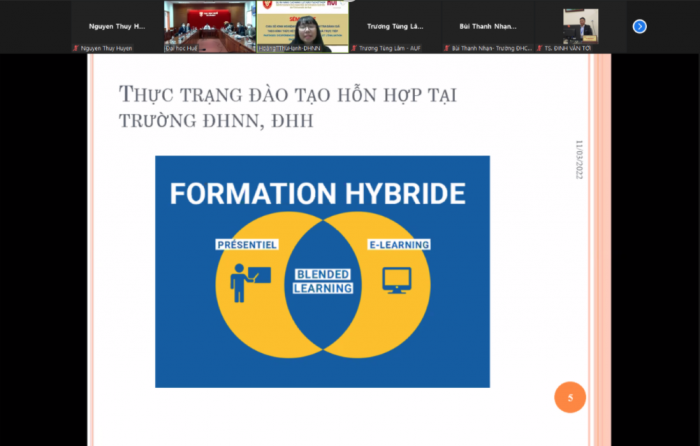Click the E-LEARNING label

point(397,245)
